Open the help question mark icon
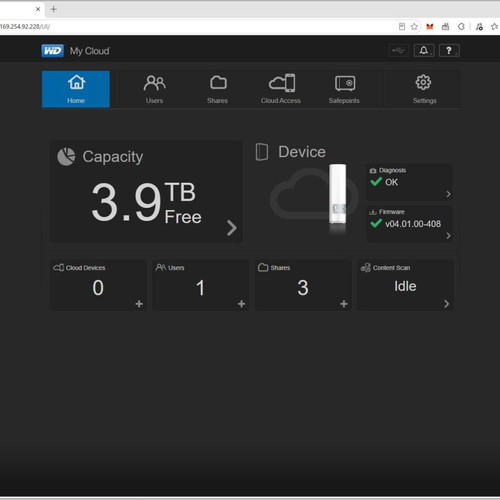Image resolution: width=500 pixels, height=500 pixels. pyautogui.click(x=449, y=51)
